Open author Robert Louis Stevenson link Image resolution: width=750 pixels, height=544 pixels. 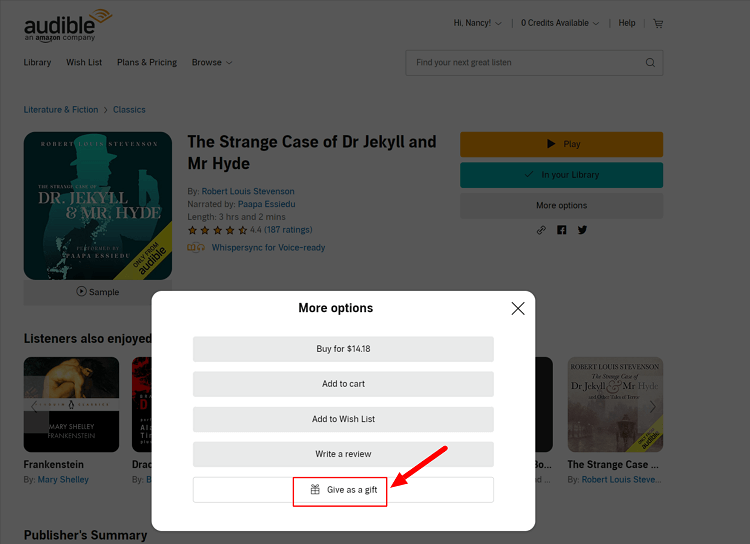(x=248, y=191)
